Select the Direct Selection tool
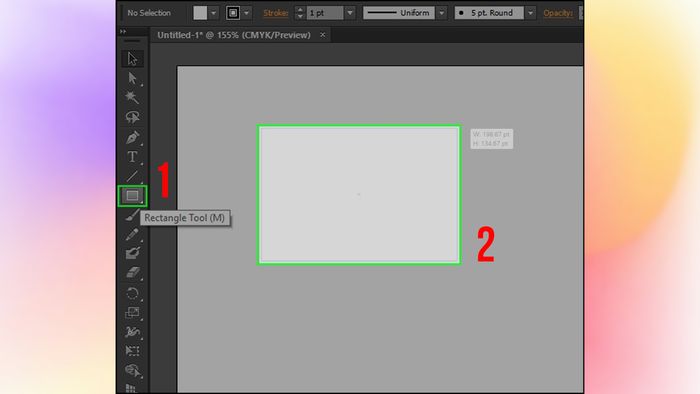Image resolution: width=700 pixels, height=394 pixels. 132,78
